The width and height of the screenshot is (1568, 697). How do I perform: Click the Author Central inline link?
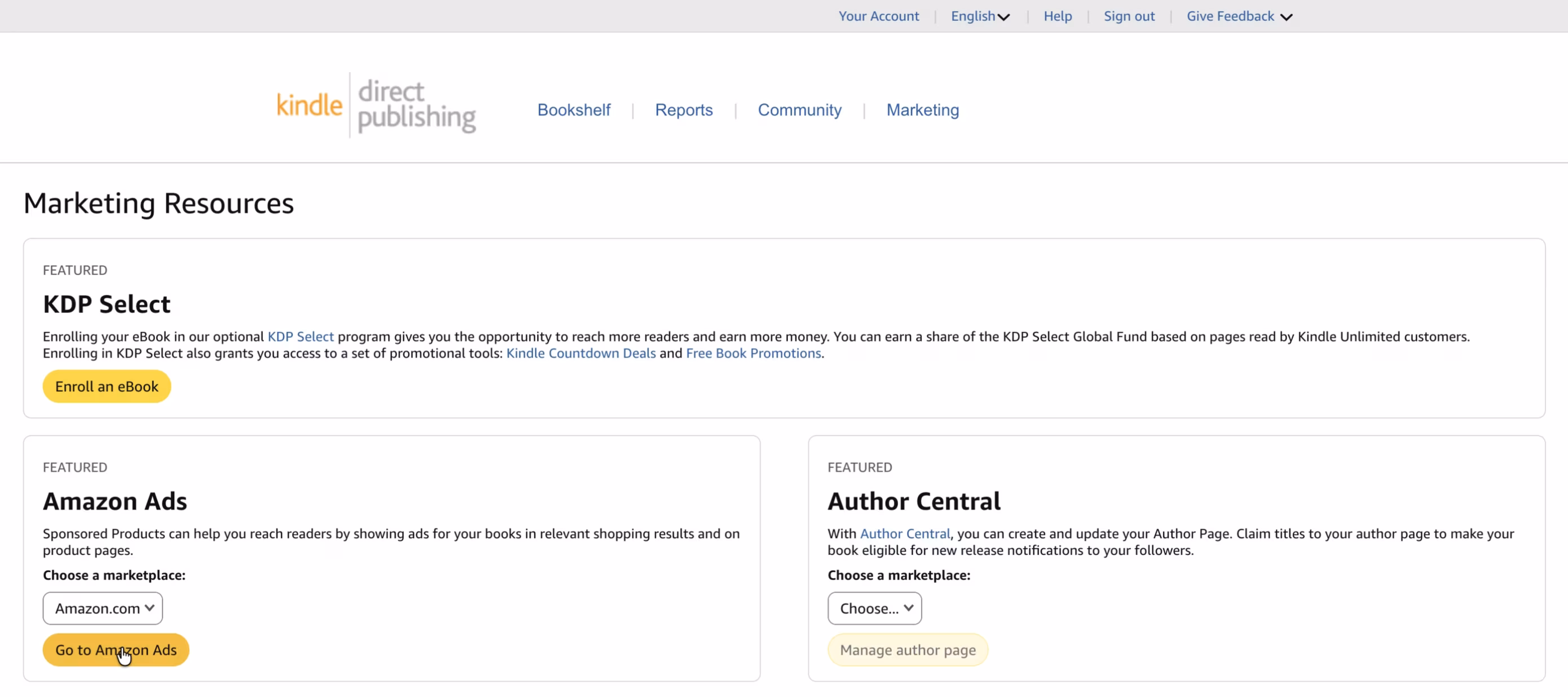(x=905, y=534)
